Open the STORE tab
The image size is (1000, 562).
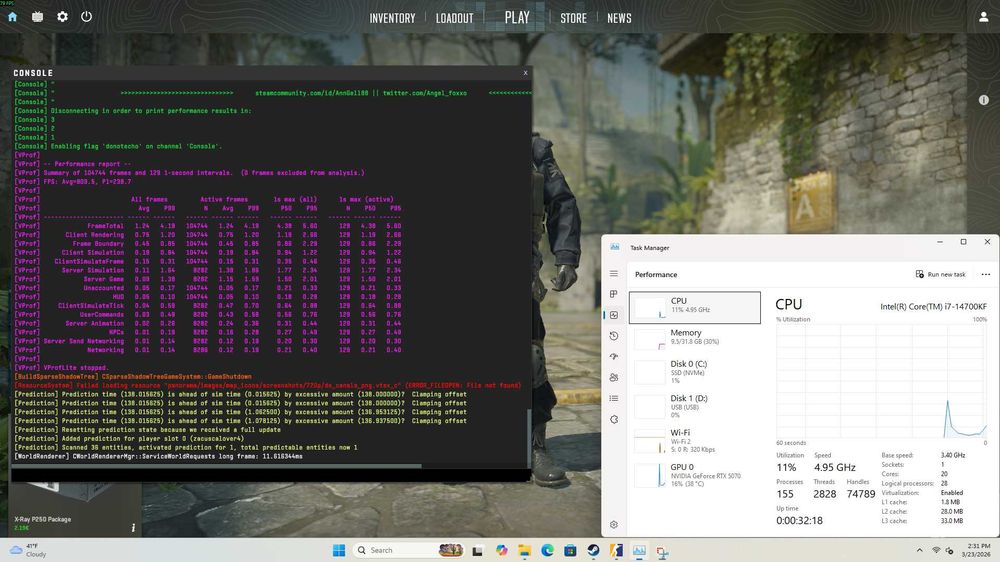(573, 18)
